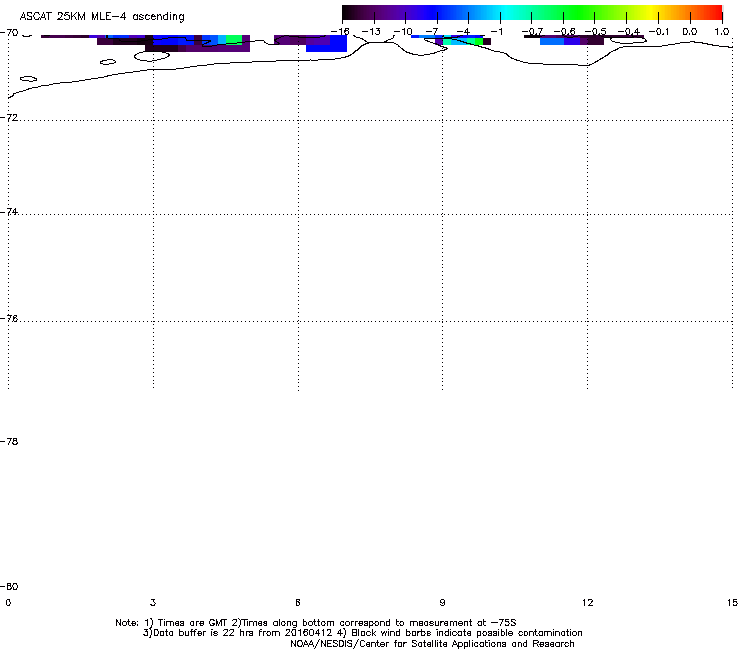
Task: Click the bottom axis time label "12"
Action: click(588, 602)
